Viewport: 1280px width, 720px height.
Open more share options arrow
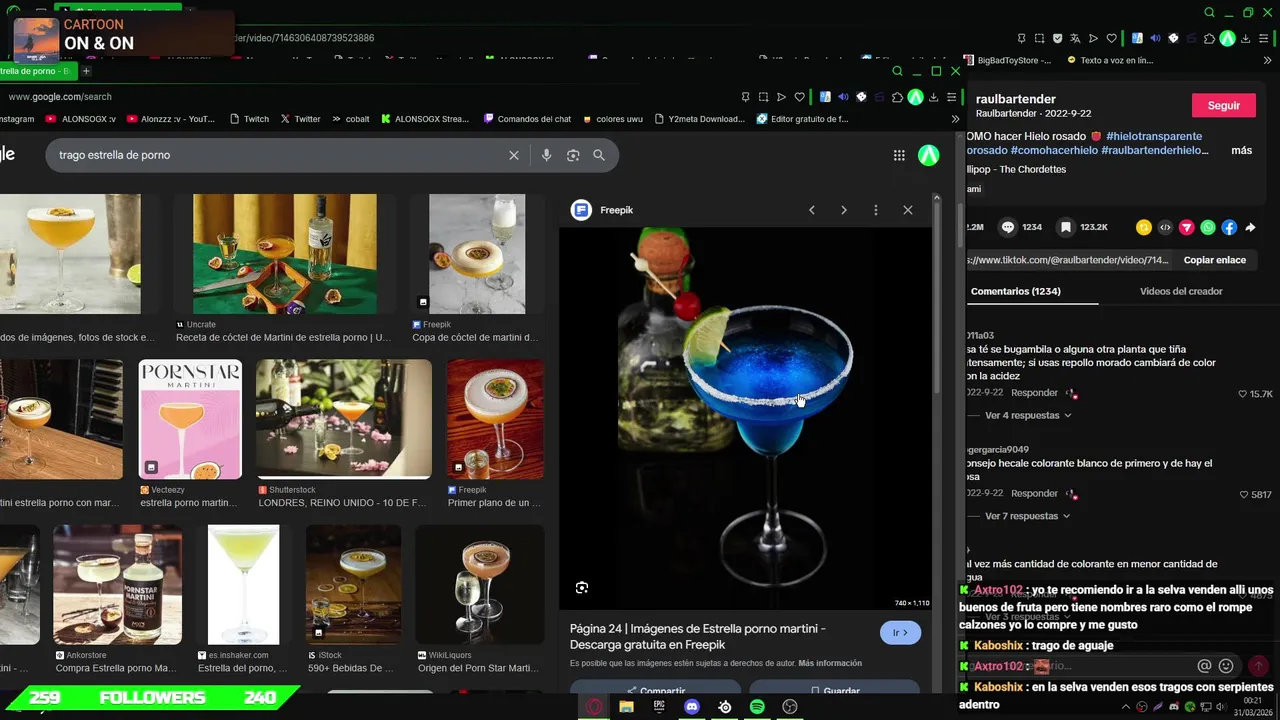click(x=1250, y=227)
